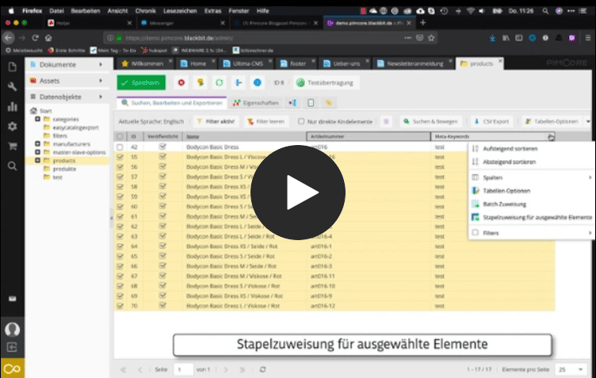This screenshot has width=596, height=378.
Task: Expand the Assets panel arrow
Action: [101, 81]
